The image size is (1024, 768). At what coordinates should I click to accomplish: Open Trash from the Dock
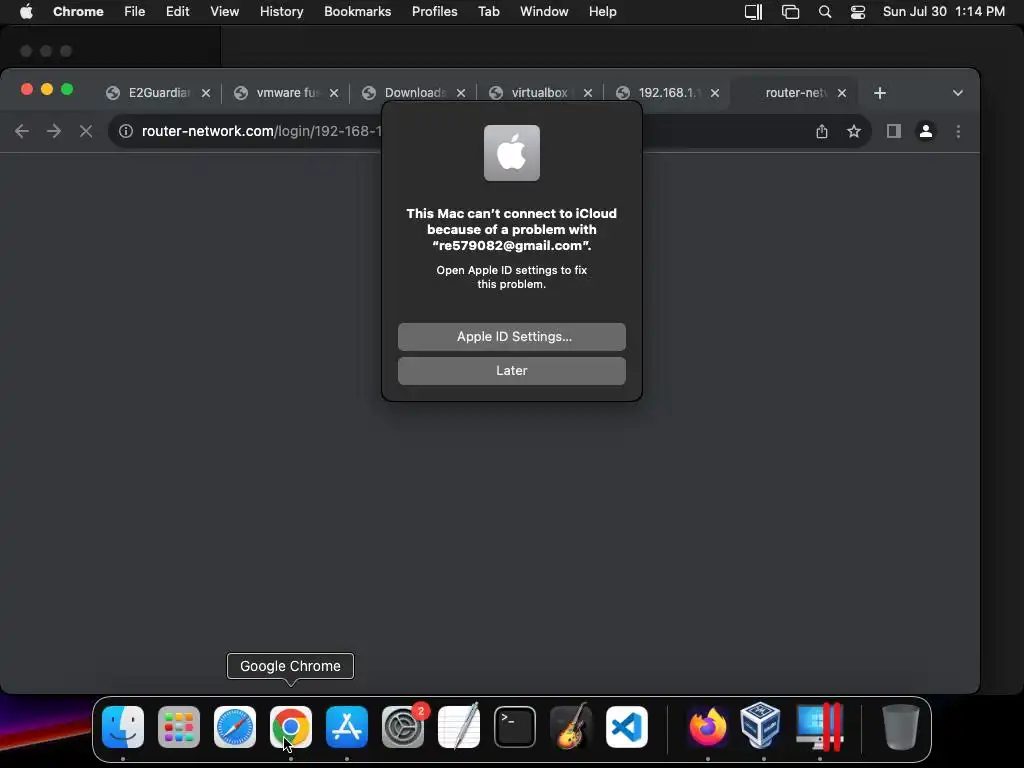901,726
